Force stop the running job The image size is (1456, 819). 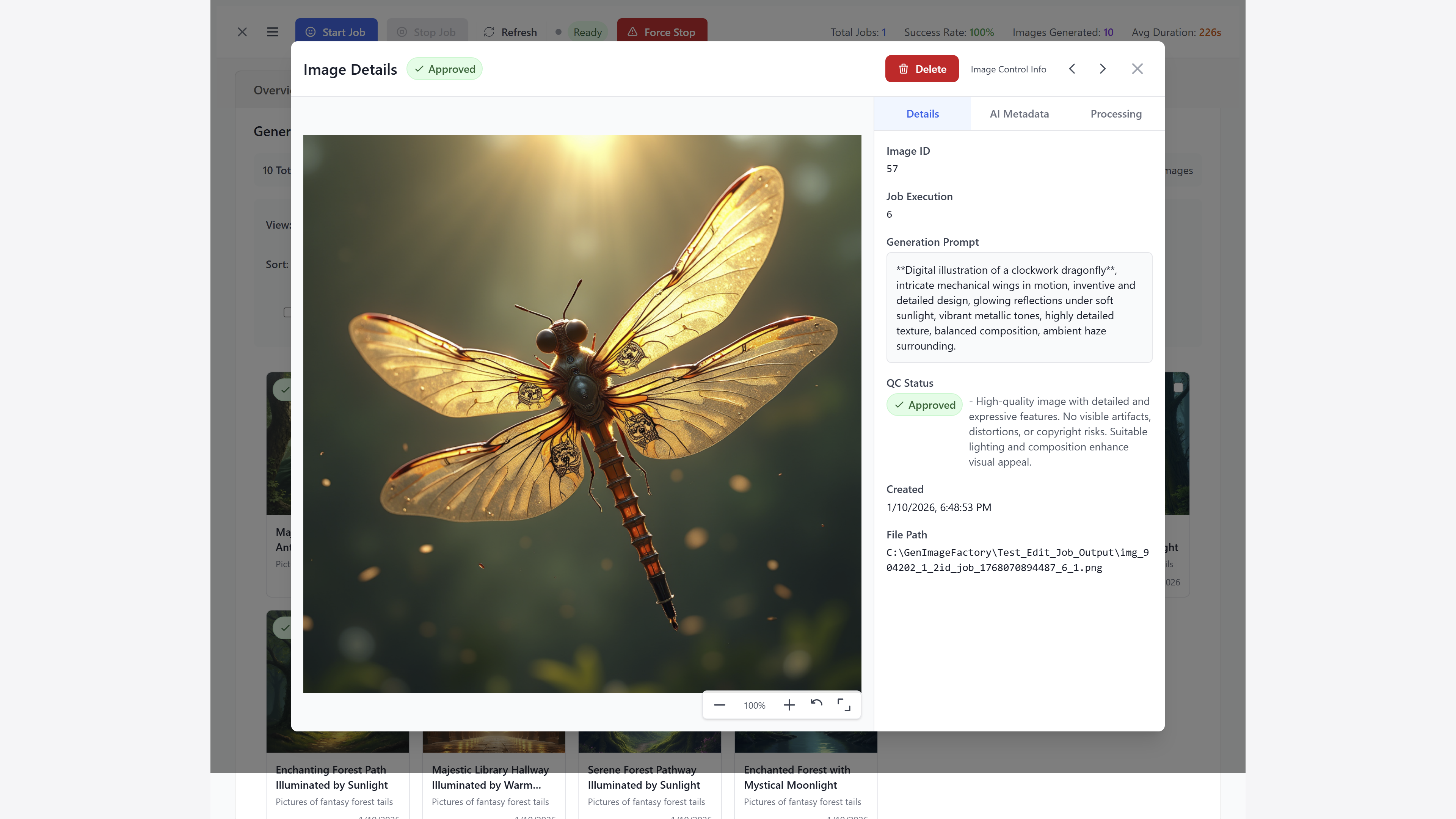662,32
